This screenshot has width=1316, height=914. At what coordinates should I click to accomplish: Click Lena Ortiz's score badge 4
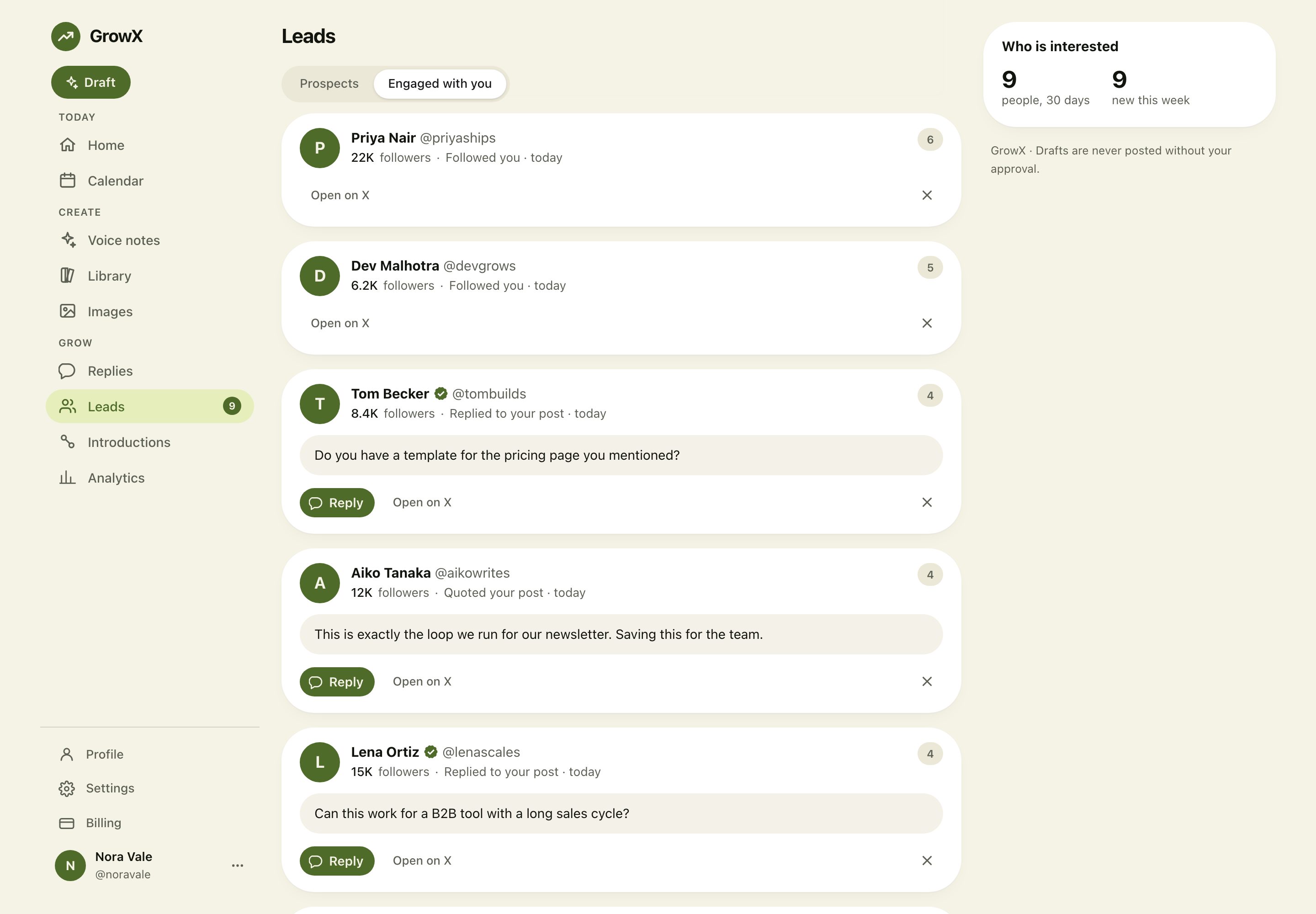(x=930, y=754)
